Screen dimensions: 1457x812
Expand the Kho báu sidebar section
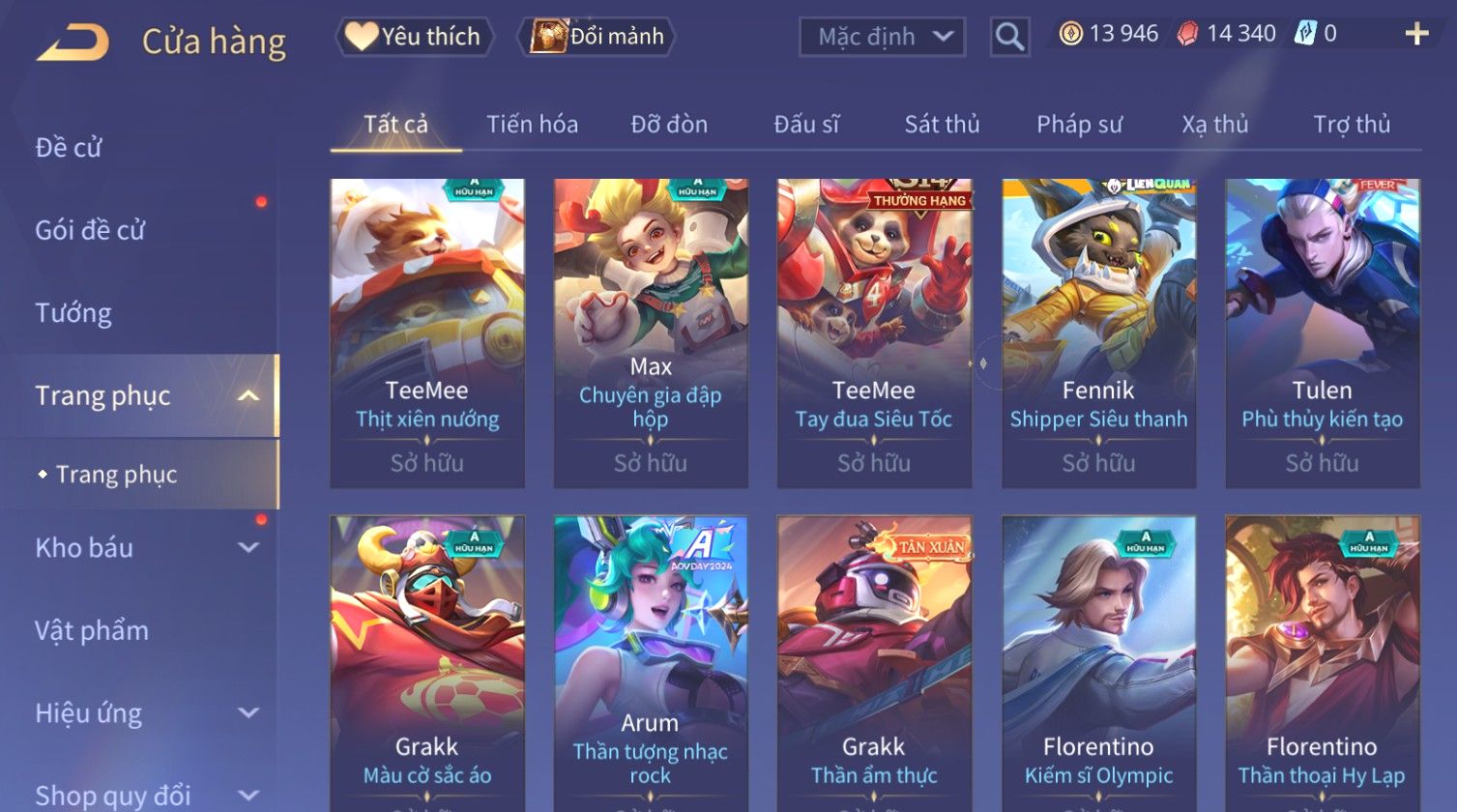[248, 547]
